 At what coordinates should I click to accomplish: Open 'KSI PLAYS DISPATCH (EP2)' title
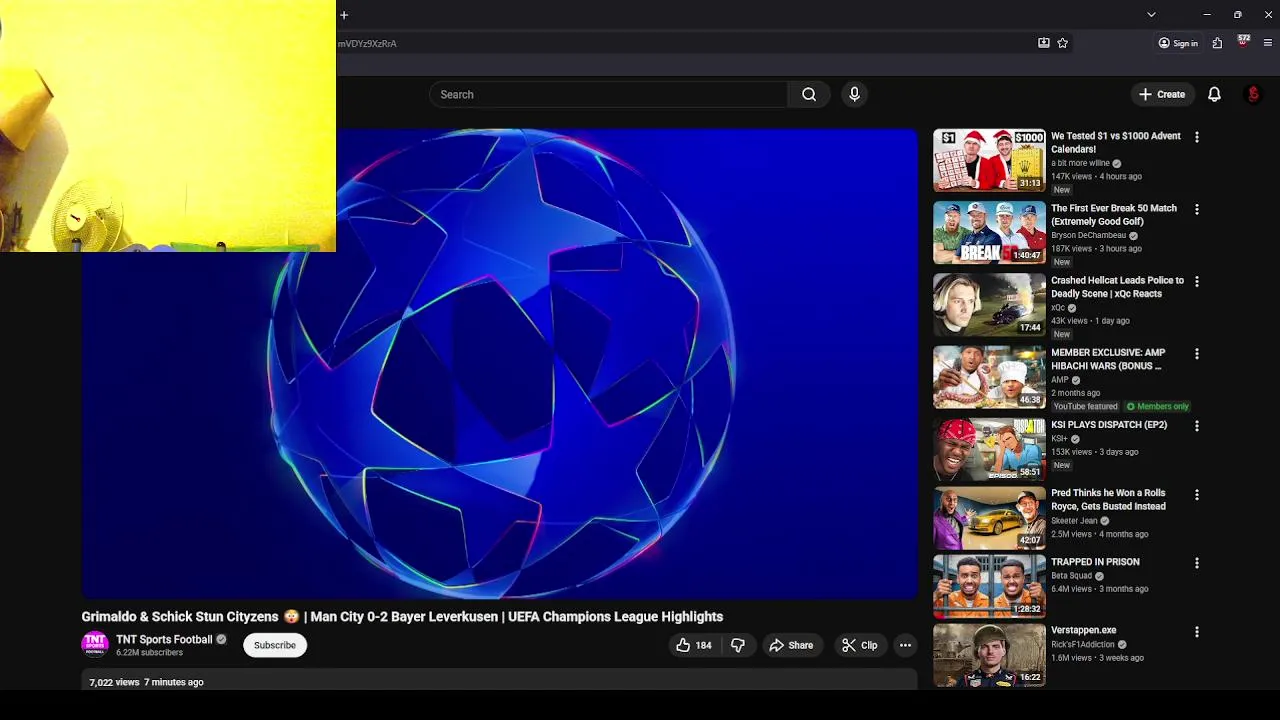1109,424
